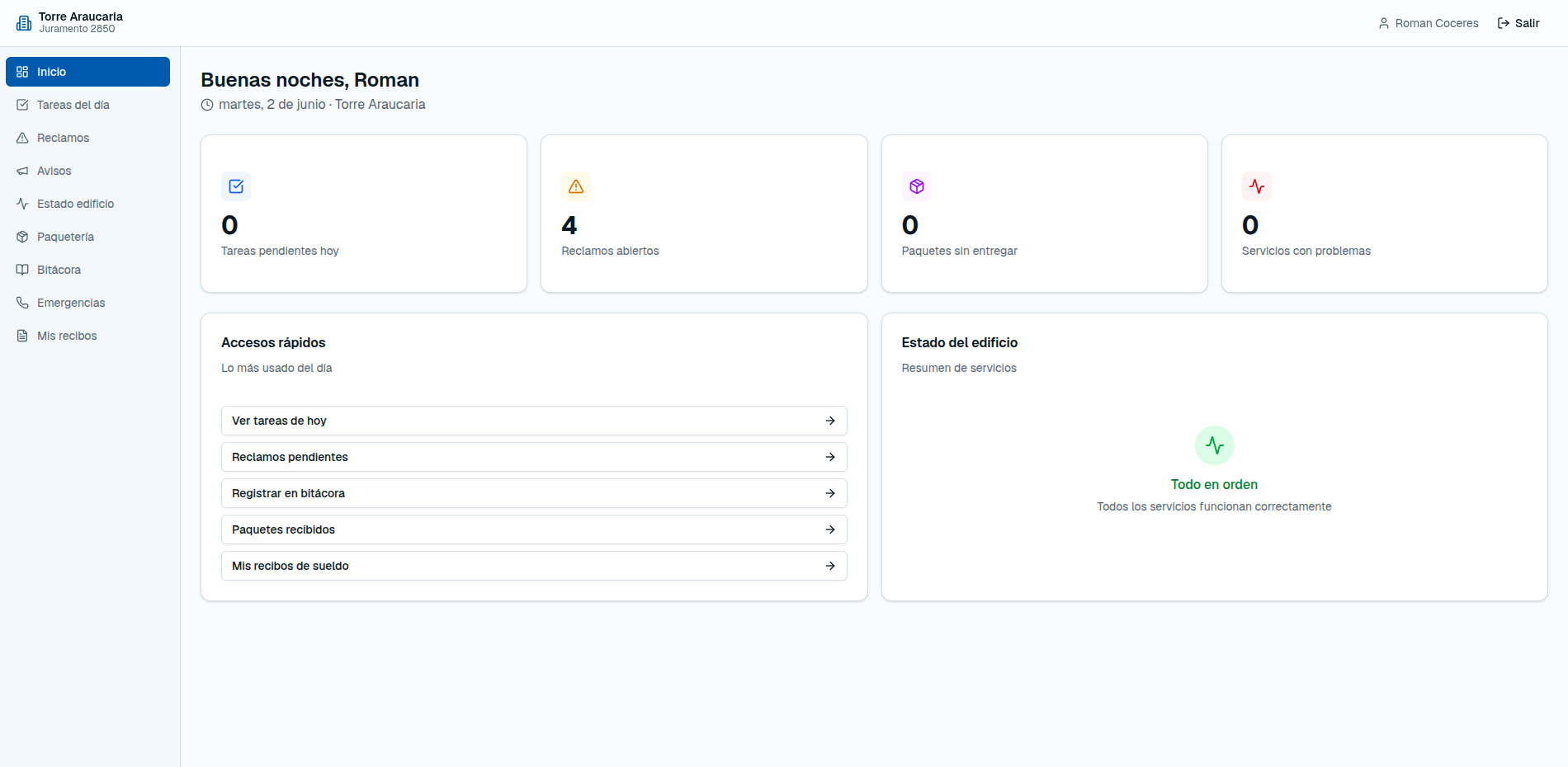Click the Reclamos warning triangle icon in sidebar
1568x767 pixels.
pyautogui.click(x=22, y=138)
